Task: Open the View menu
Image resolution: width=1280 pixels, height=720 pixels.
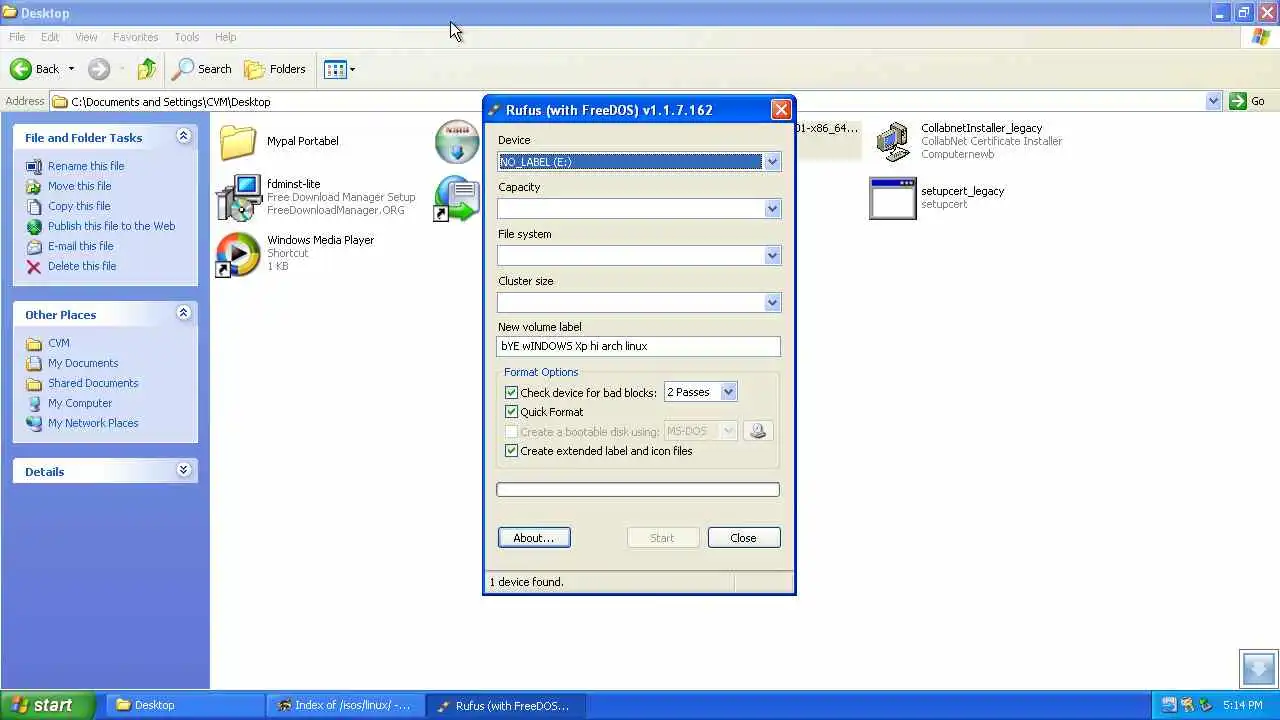Action: (86, 37)
